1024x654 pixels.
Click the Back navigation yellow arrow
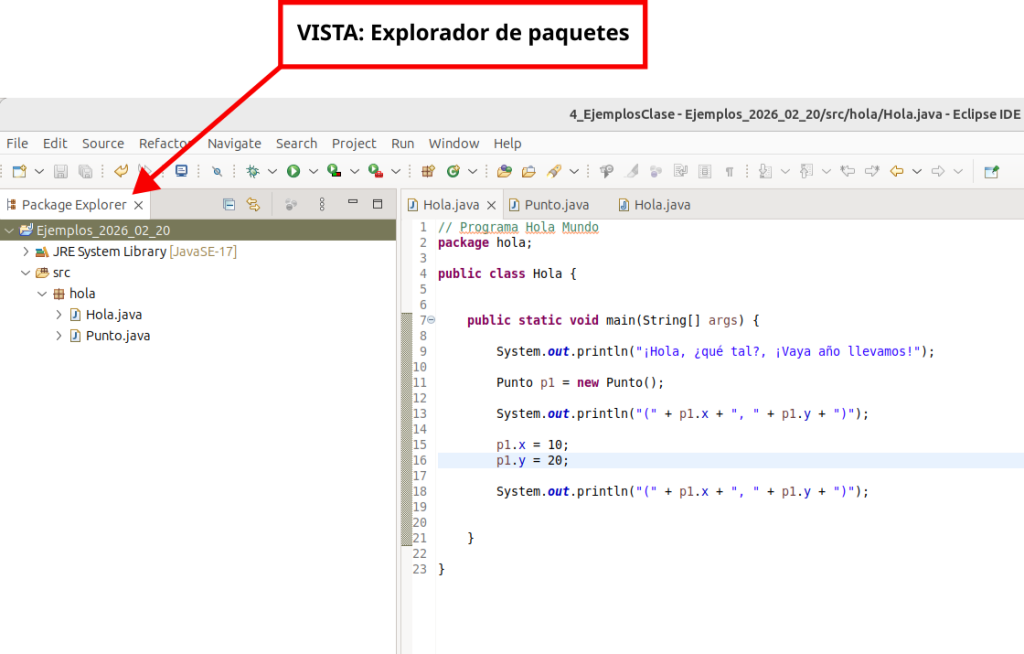[896, 171]
